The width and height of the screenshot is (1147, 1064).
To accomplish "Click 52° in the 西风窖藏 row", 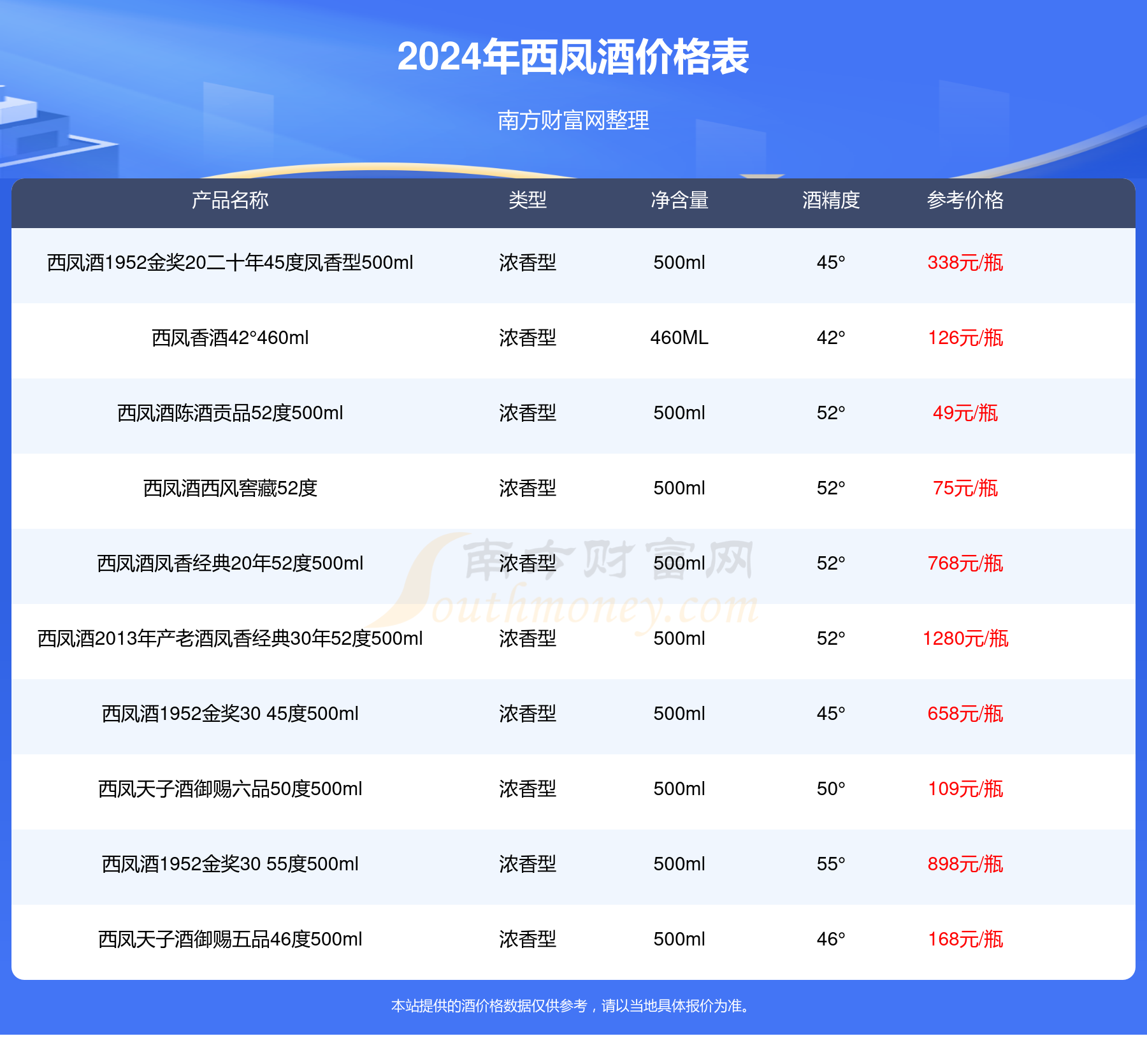I will click(831, 488).
